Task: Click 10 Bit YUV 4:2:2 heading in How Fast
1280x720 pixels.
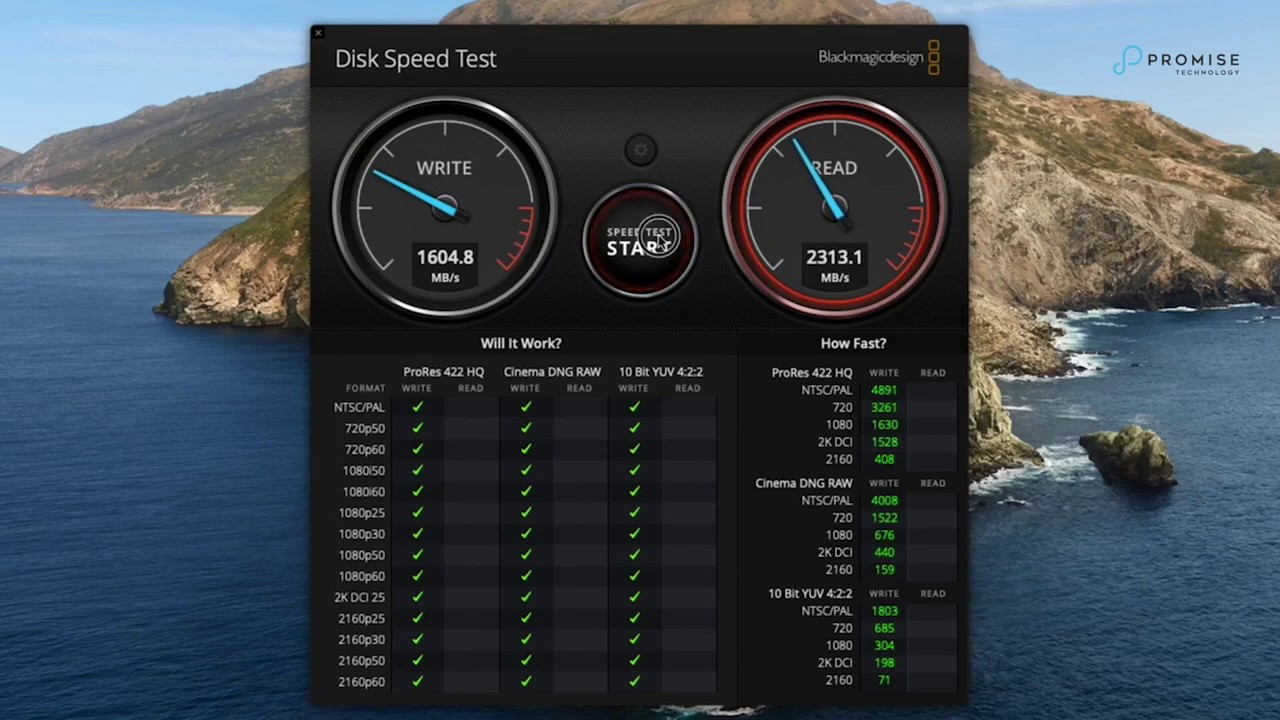Action: click(810, 594)
